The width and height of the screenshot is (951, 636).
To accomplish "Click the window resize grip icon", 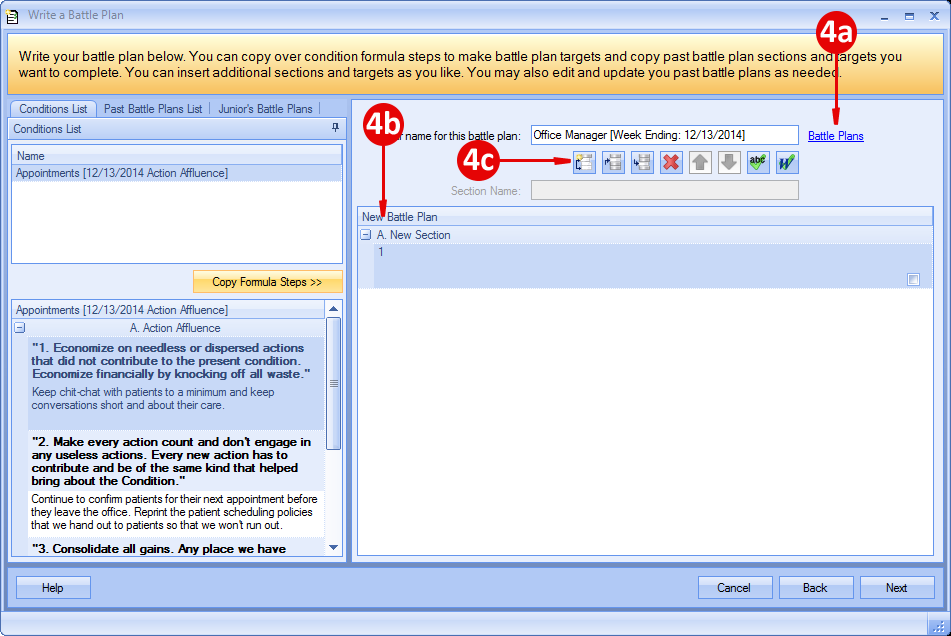I will pyautogui.click(x=938, y=627).
